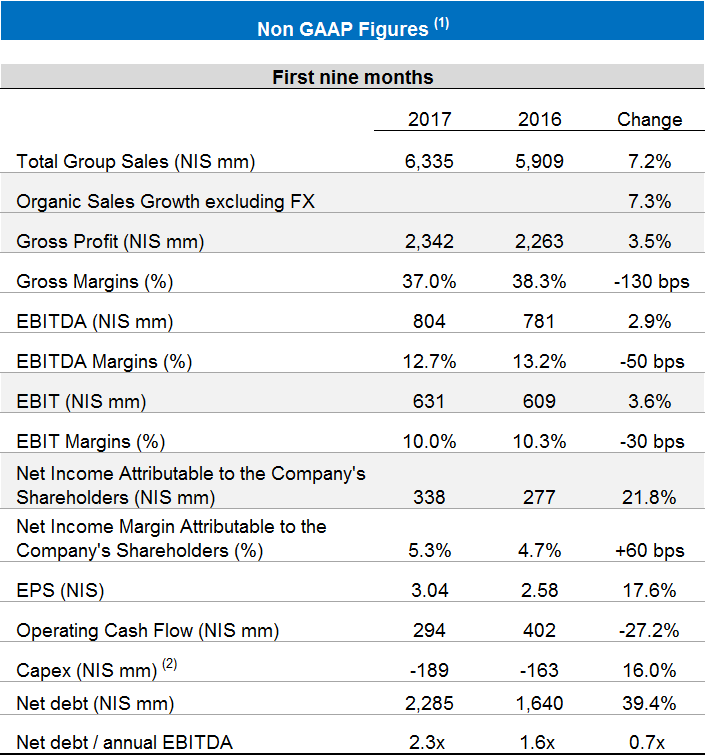Click the Net debt / annual EBITDA label

pyautogui.click(x=125, y=741)
